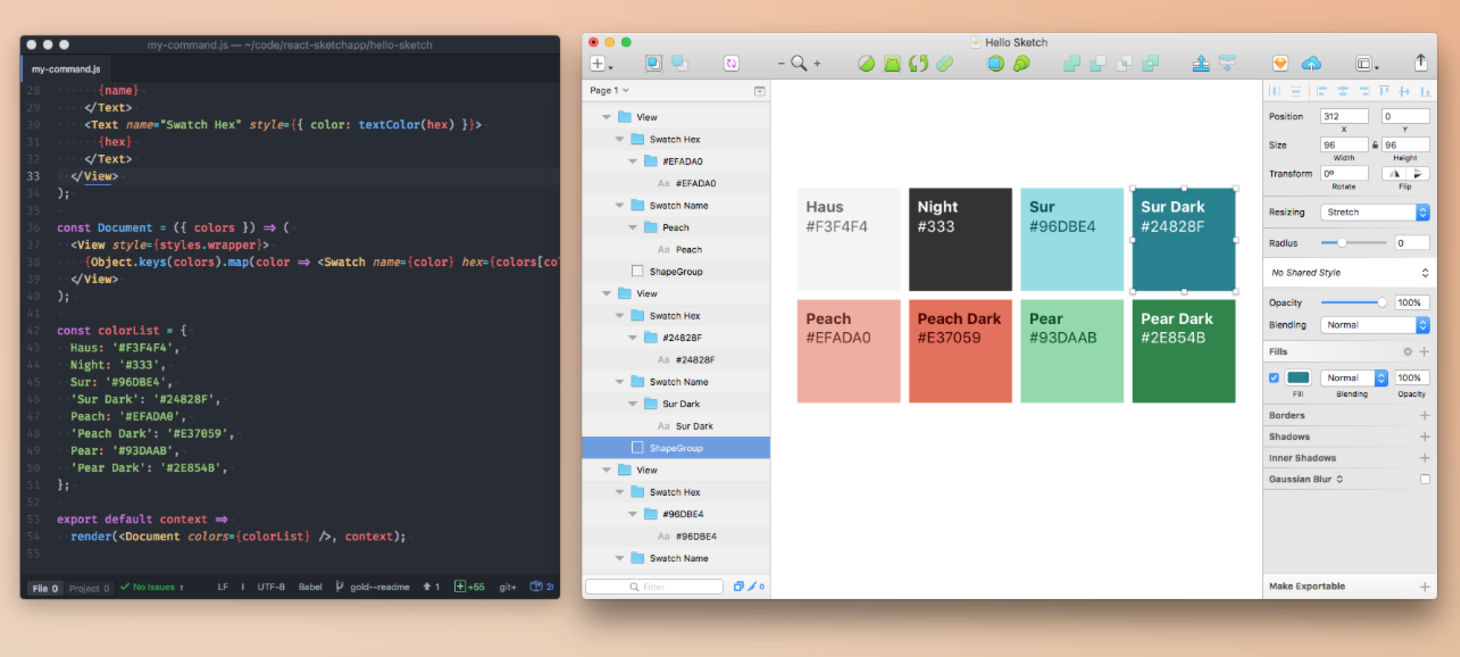Viewport: 1460px width, 657px height.
Task: Select the Transform tool icon
Action: [892, 63]
